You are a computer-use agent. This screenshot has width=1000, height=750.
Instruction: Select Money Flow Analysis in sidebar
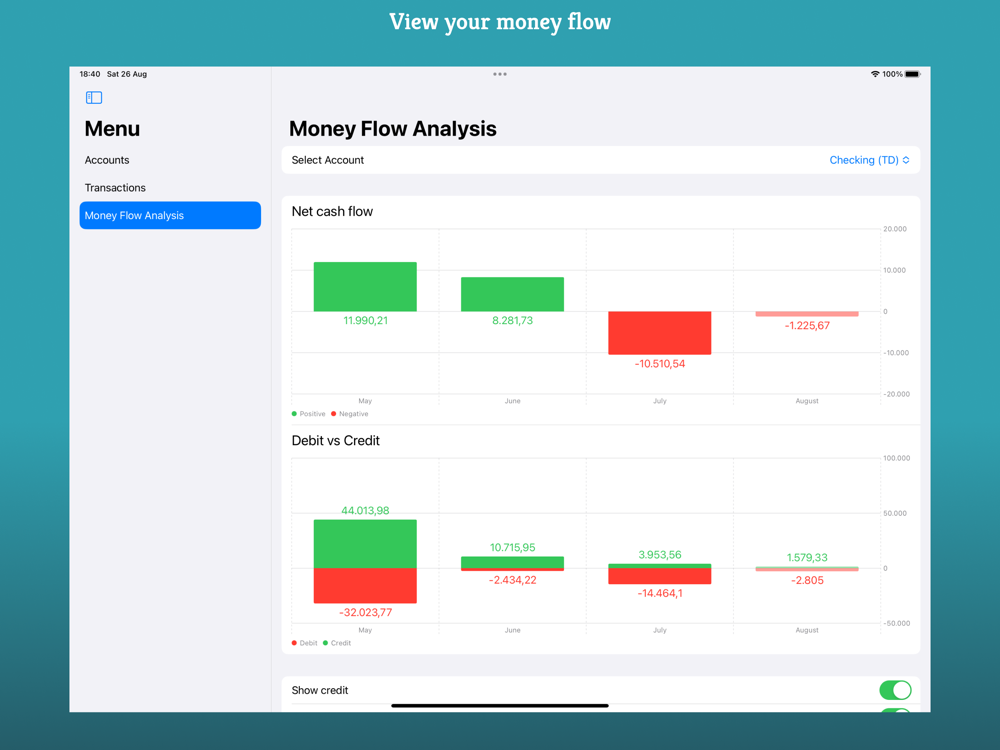click(x=170, y=216)
